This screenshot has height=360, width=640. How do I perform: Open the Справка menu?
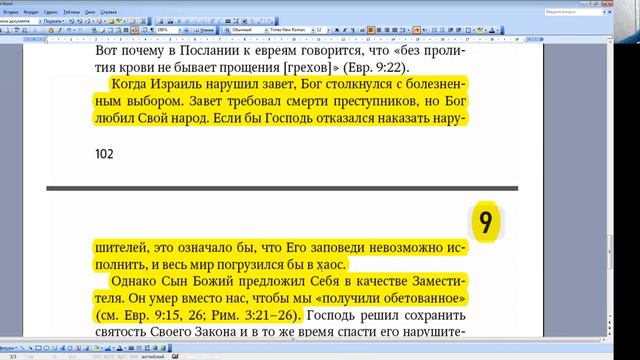click(x=108, y=12)
